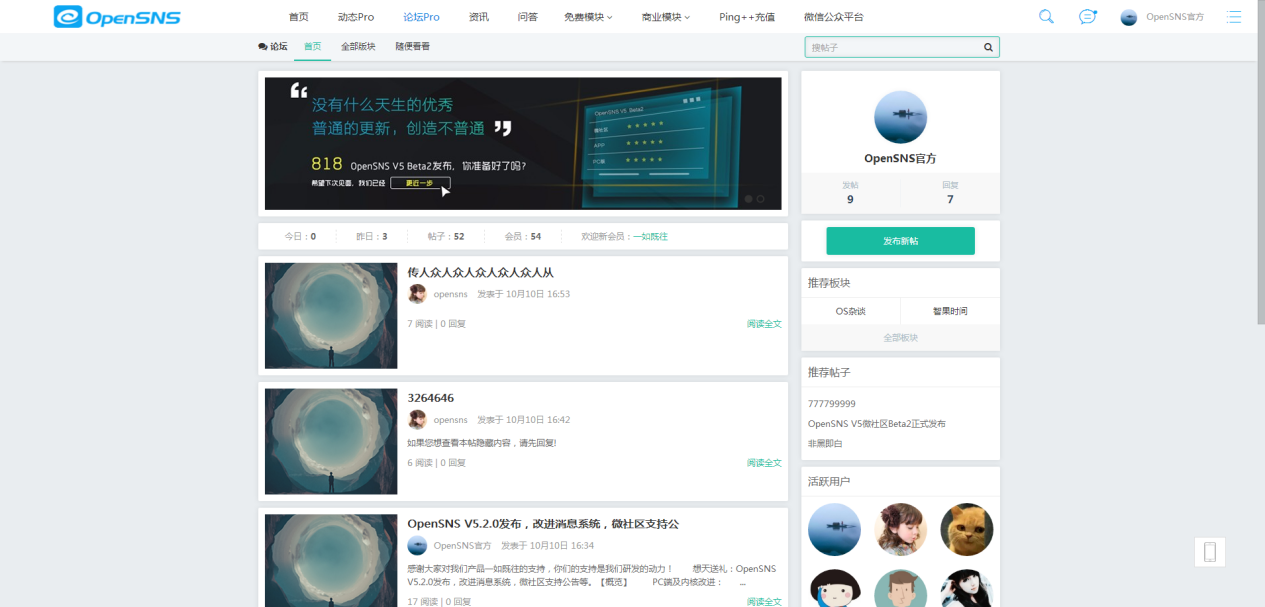Click opensns author avatar under 传人众人 post
Viewport: 1265px width, 607px height.
tap(417, 294)
